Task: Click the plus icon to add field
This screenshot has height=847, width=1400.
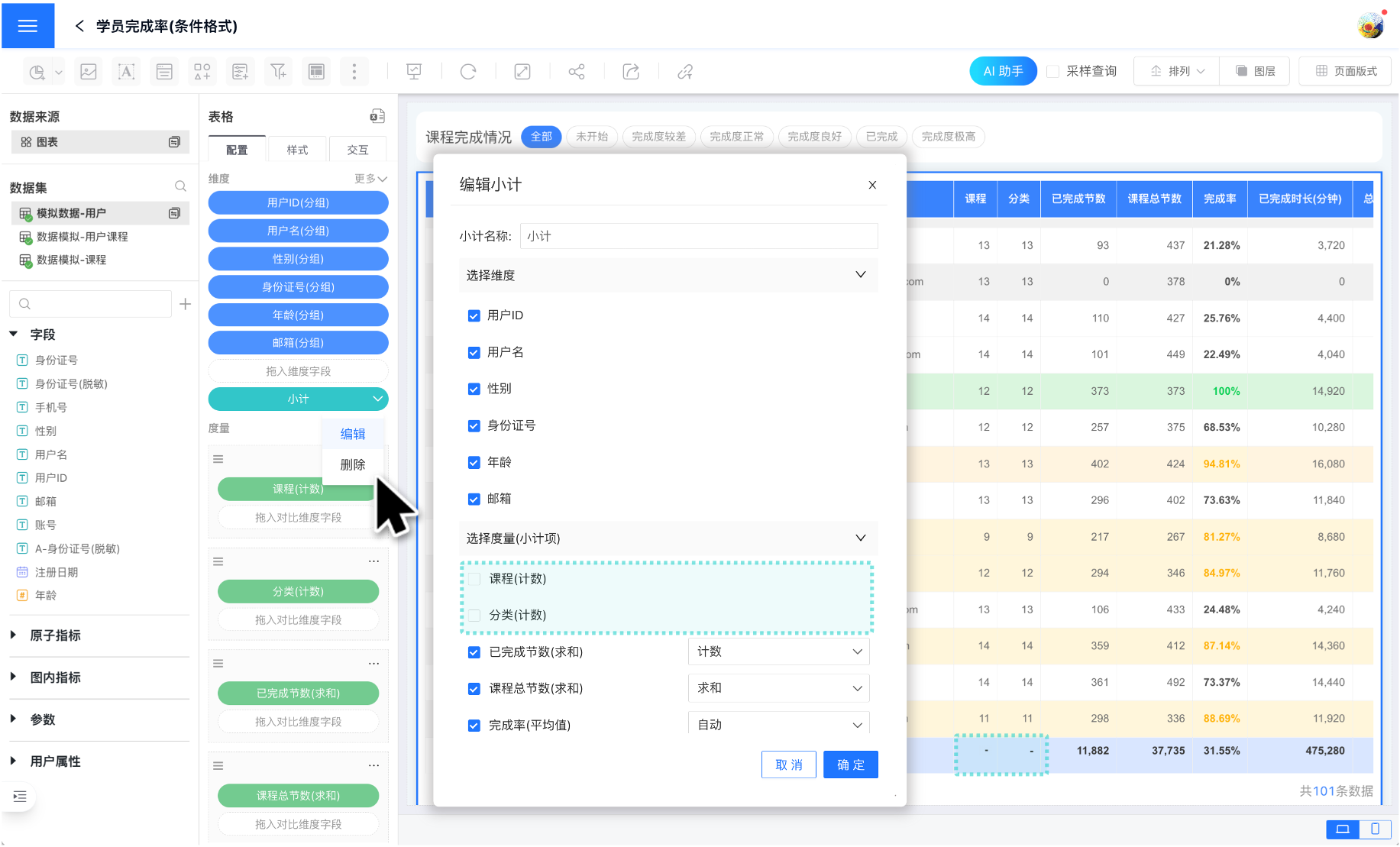Action: pyautogui.click(x=185, y=304)
